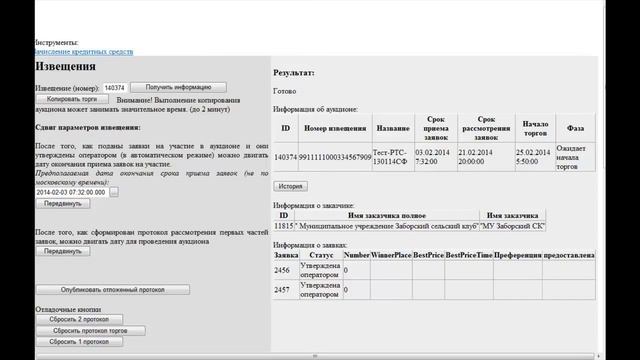Viewport: 640px width, 360px height.
Task: Click the История button
Action: pos(291,187)
